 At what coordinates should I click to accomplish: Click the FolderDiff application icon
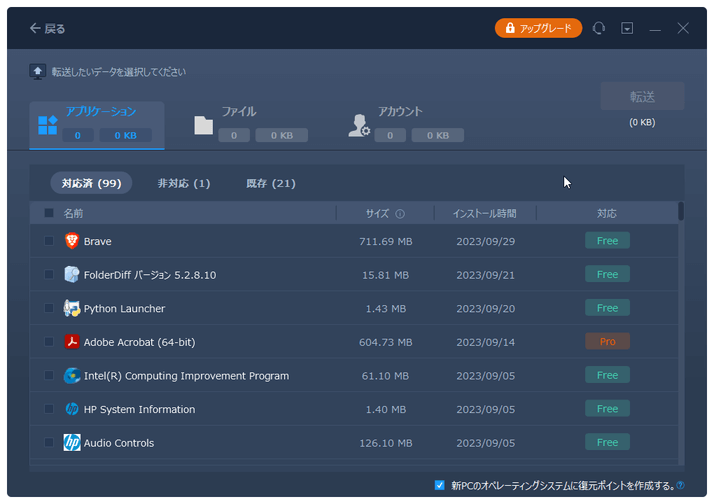pos(72,275)
